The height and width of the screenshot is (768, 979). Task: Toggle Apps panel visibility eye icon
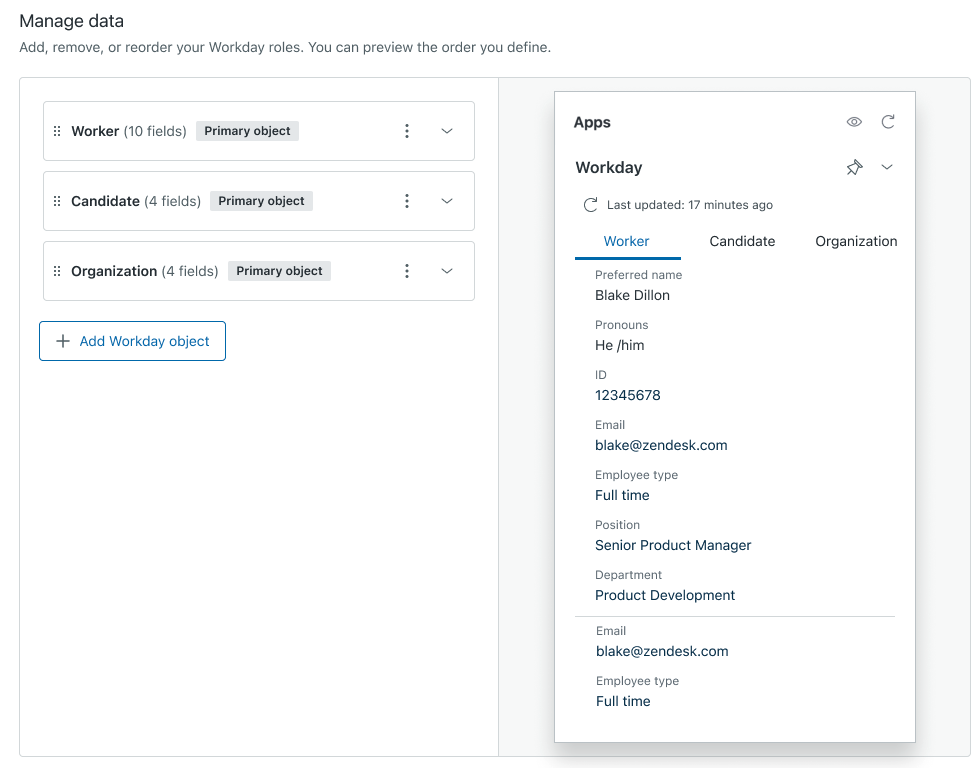click(x=854, y=122)
